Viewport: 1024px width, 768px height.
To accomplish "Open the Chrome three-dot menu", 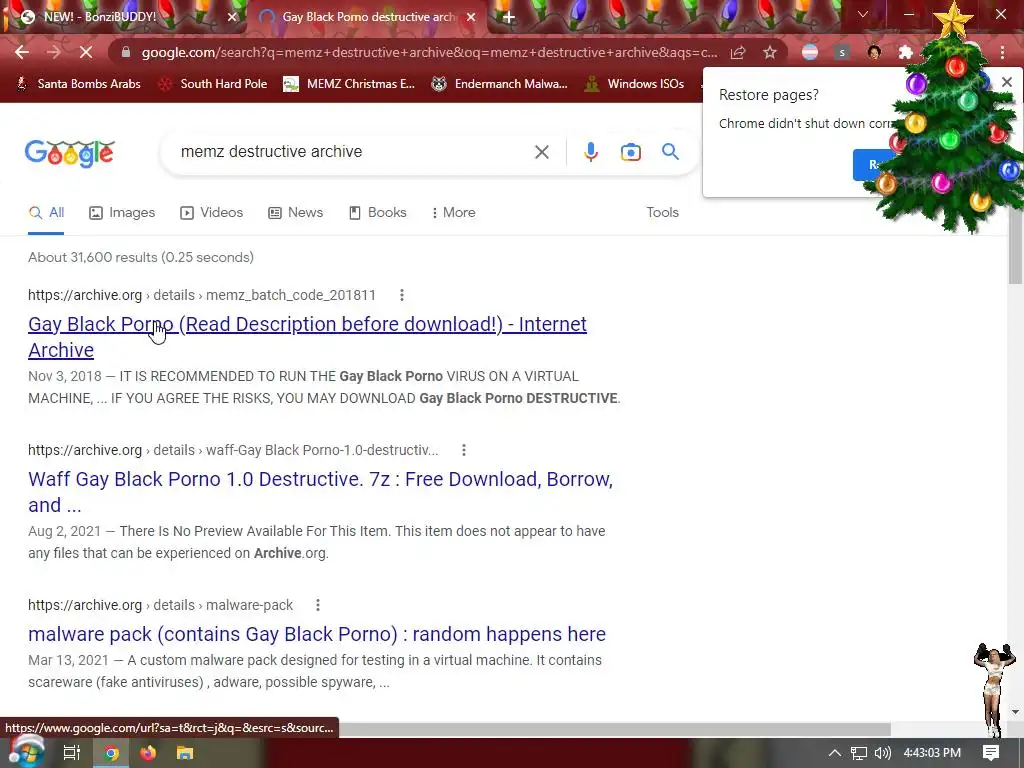I will click(x=1002, y=52).
